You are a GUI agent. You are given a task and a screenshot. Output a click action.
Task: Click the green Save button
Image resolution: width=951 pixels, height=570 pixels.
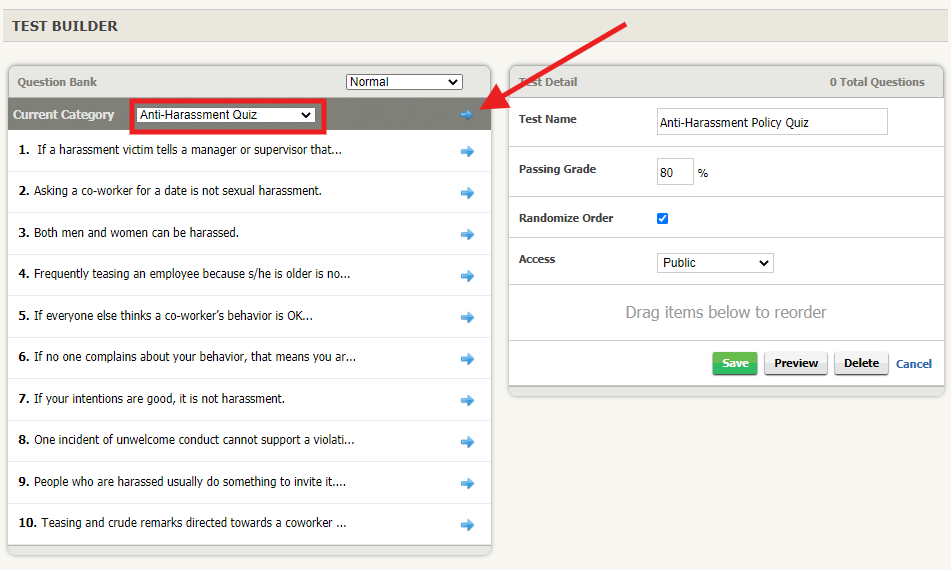[x=734, y=363]
